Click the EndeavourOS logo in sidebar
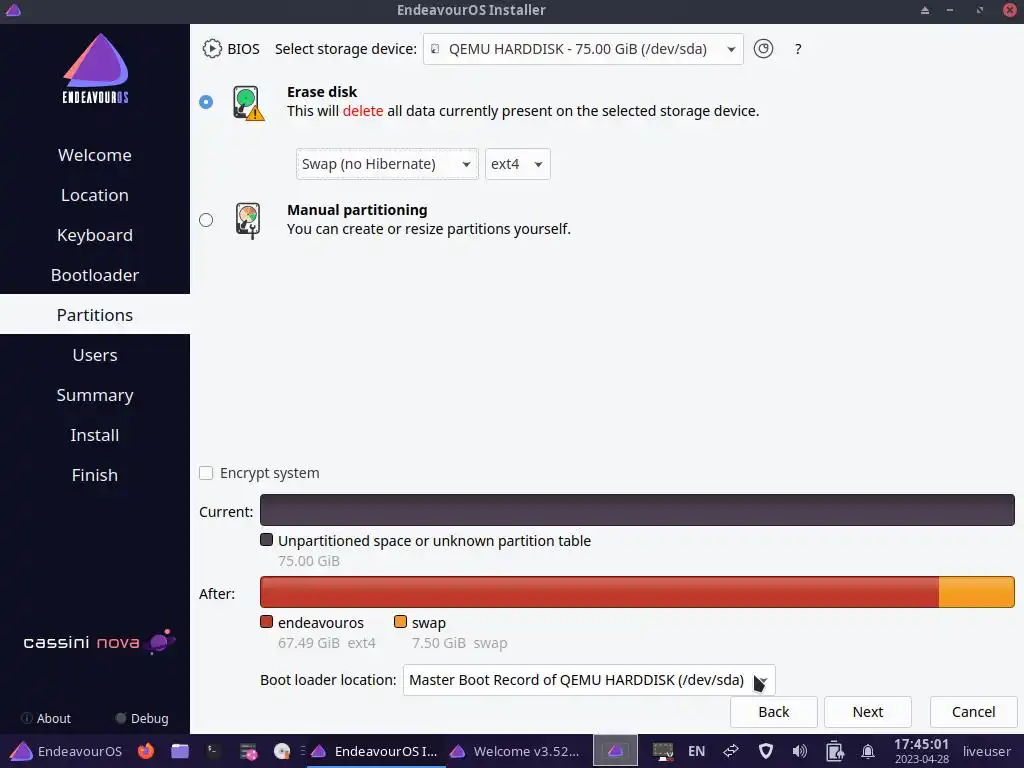The height and width of the screenshot is (768, 1024). coord(95,69)
